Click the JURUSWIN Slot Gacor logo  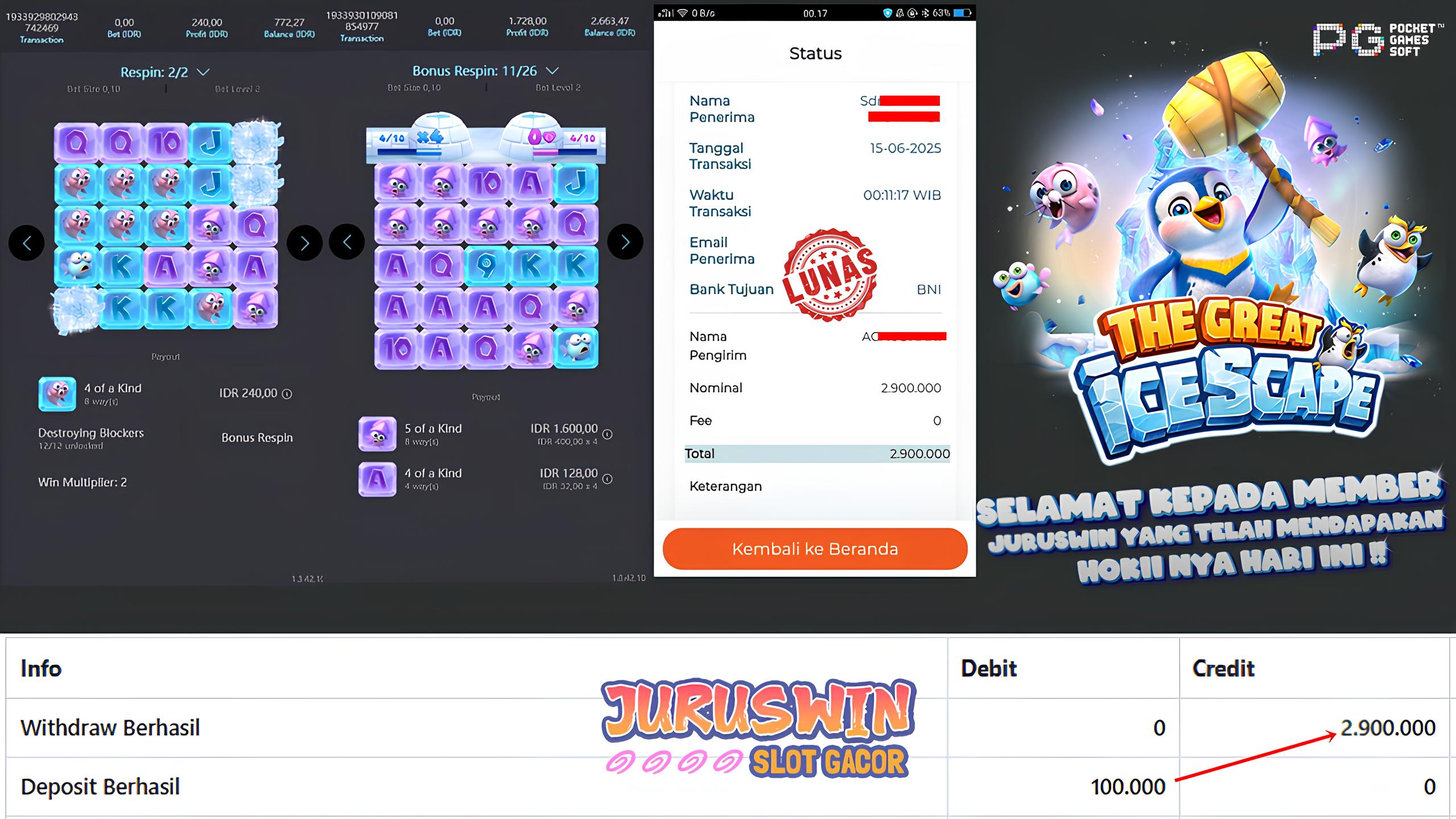[758, 728]
